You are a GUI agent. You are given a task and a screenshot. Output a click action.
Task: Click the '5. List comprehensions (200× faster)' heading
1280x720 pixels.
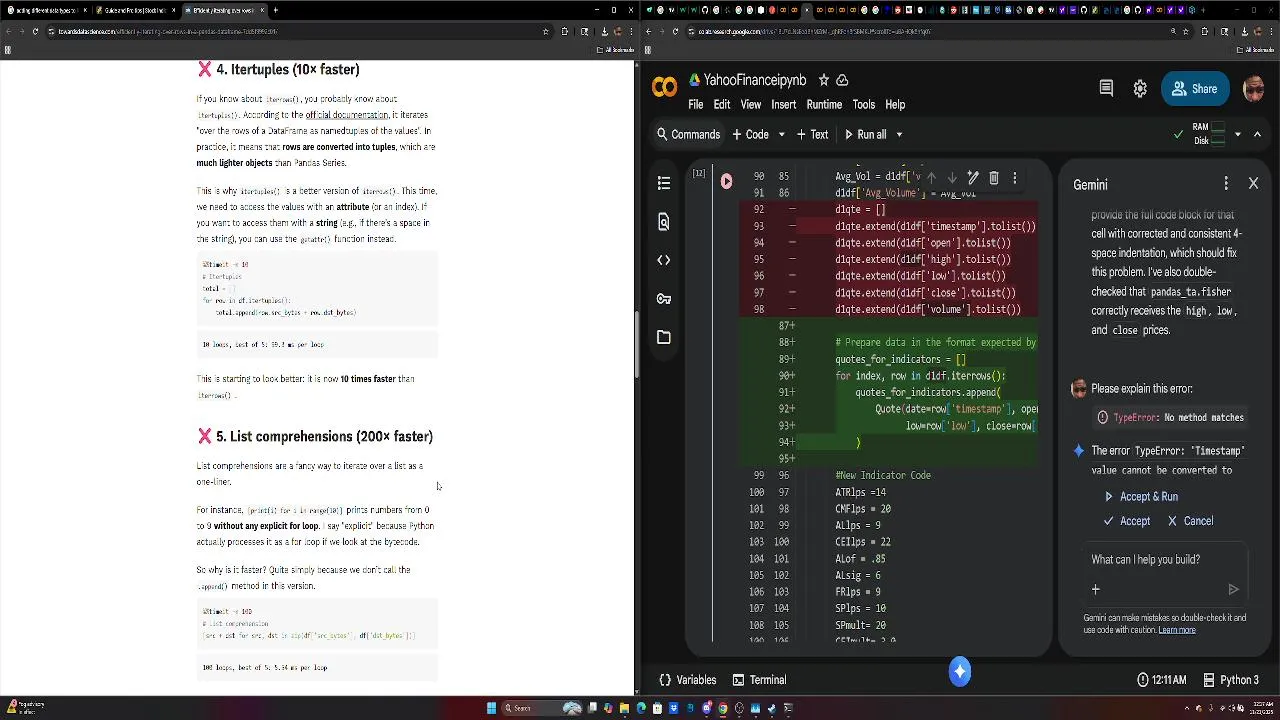324,437
